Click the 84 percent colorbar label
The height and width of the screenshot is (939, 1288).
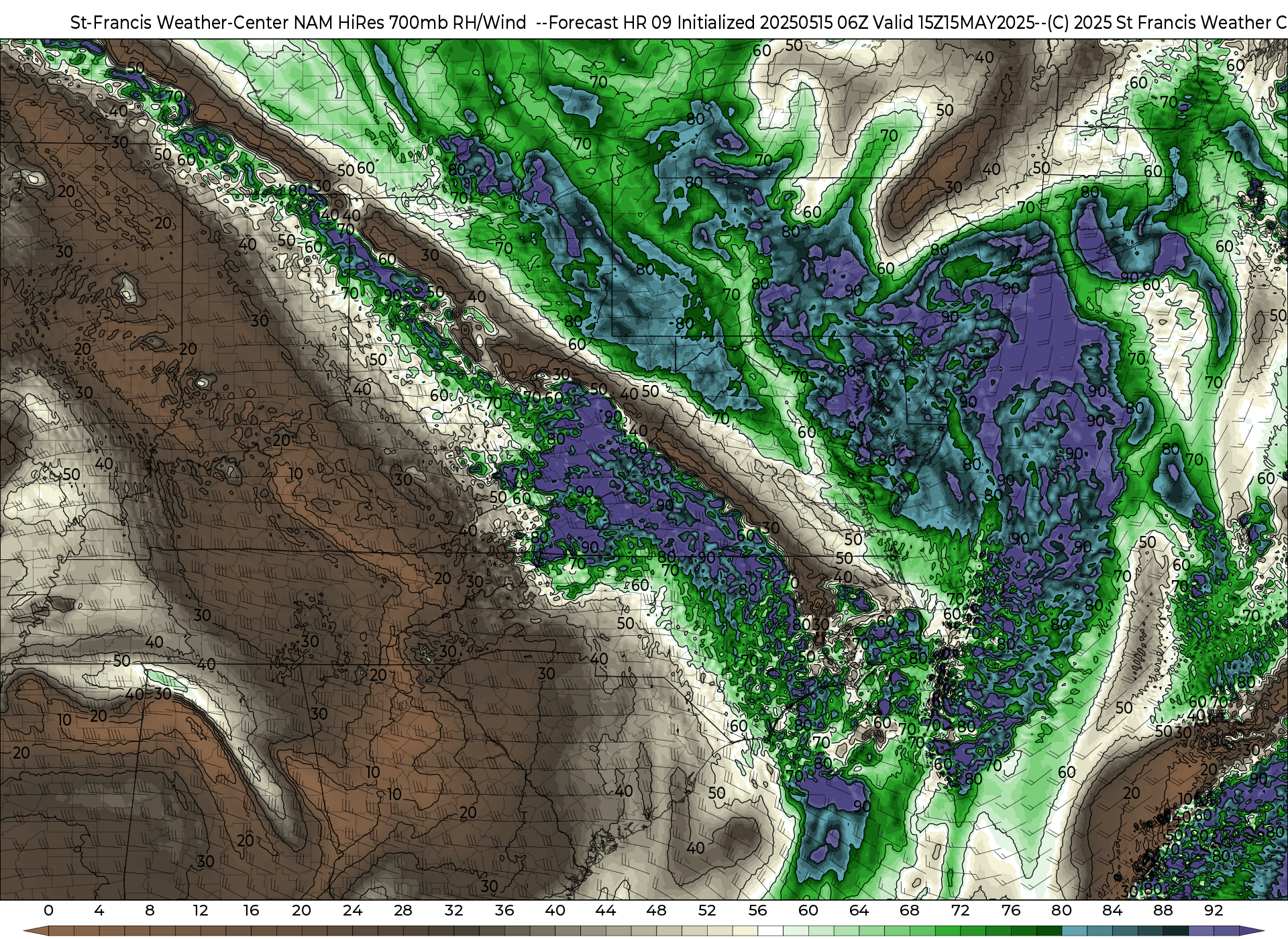click(1112, 910)
